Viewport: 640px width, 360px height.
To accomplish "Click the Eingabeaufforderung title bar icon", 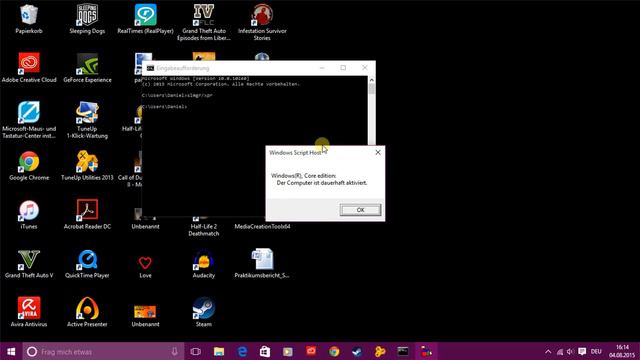I will (150, 68).
